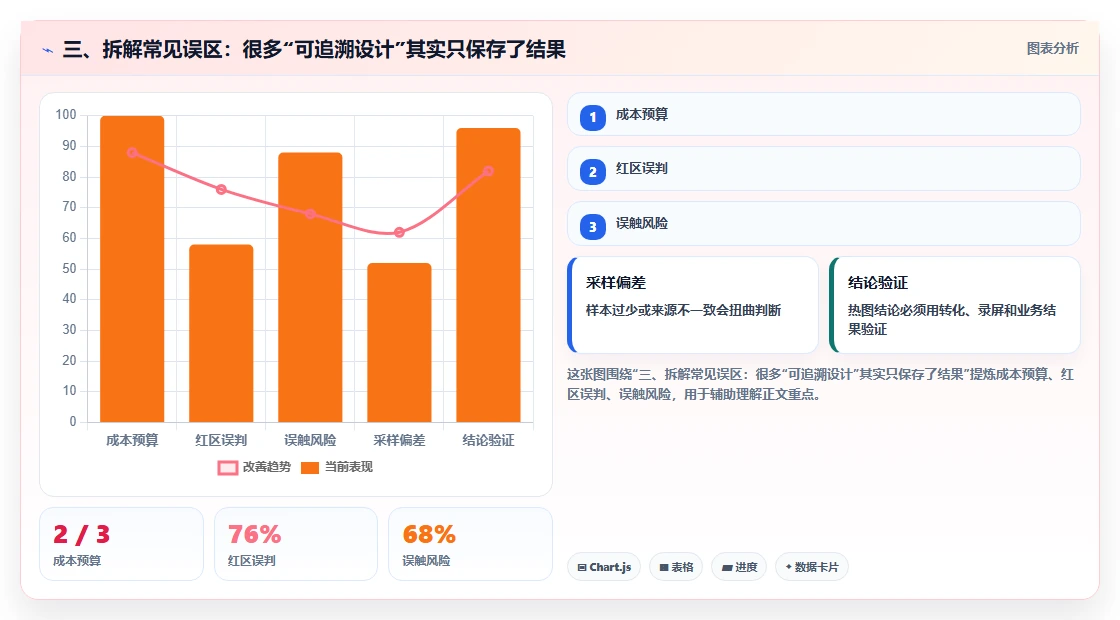
Task: Click the 表格 tag icon
Action: [664, 567]
